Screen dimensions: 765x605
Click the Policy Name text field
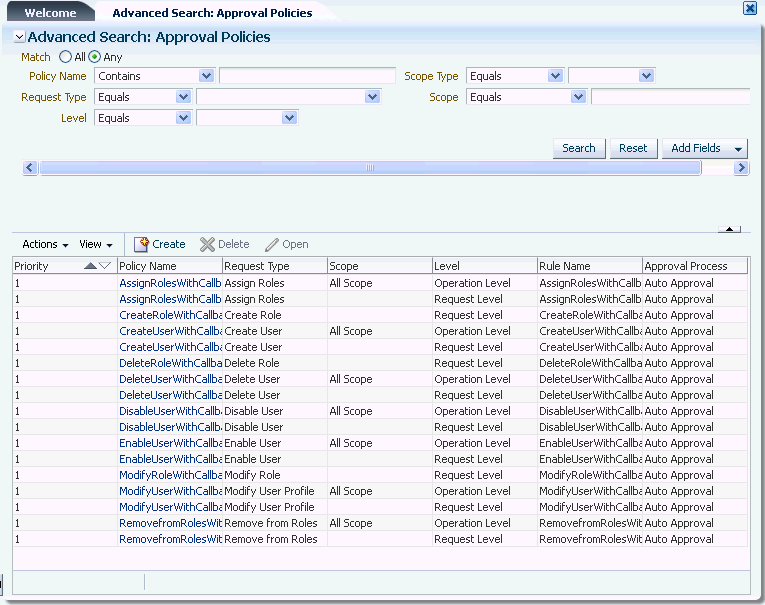307,76
